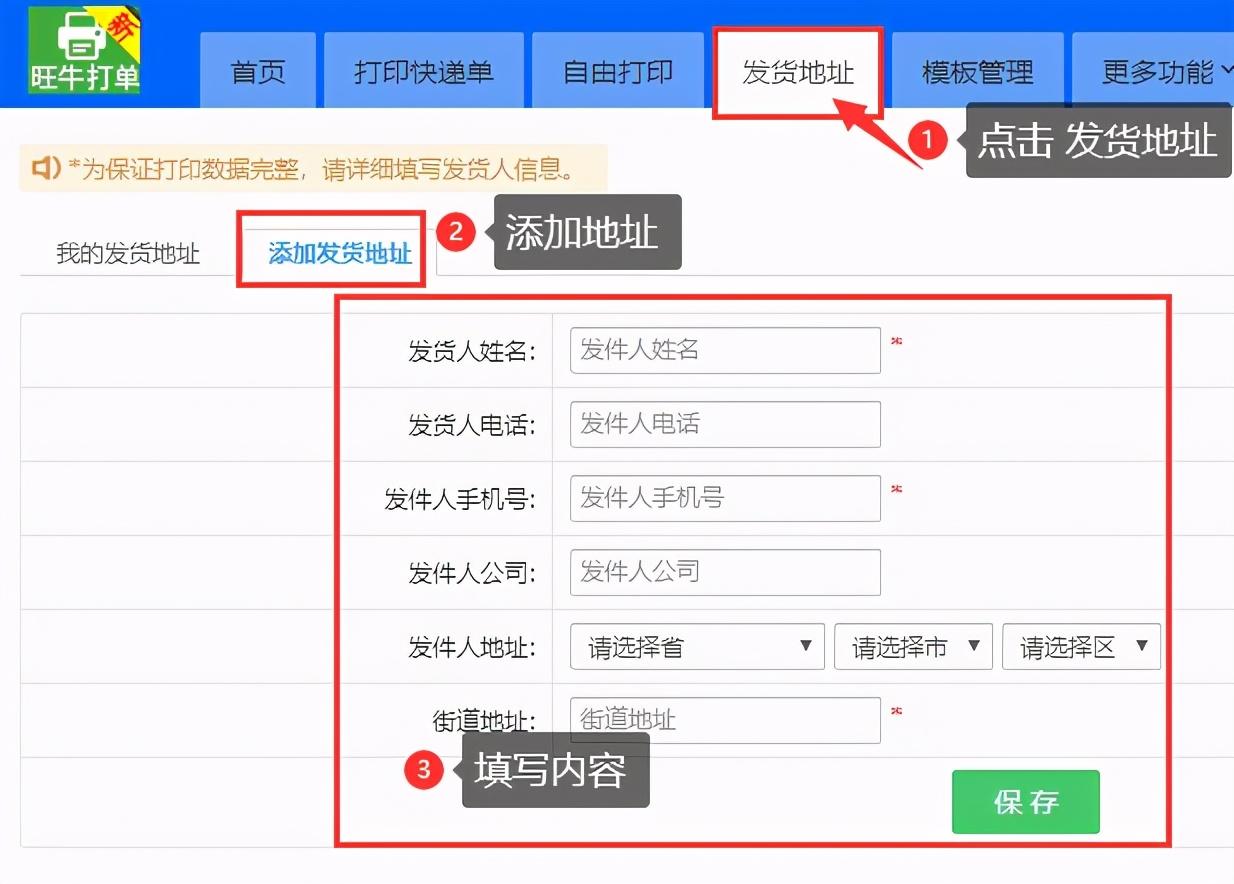This screenshot has width=1234, height=884.
Task: Select the 自由打印 tab
Action: (616, 70)
